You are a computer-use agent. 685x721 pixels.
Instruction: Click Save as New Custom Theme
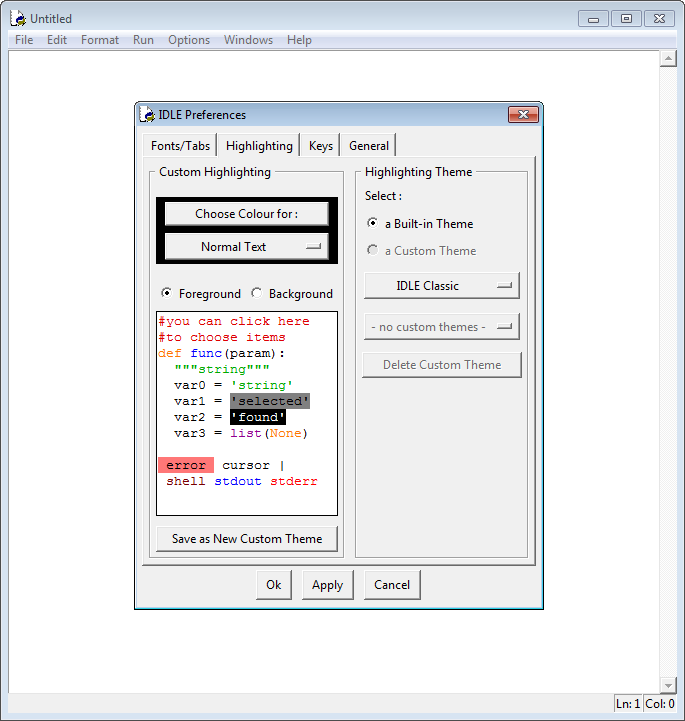point(247,539)
